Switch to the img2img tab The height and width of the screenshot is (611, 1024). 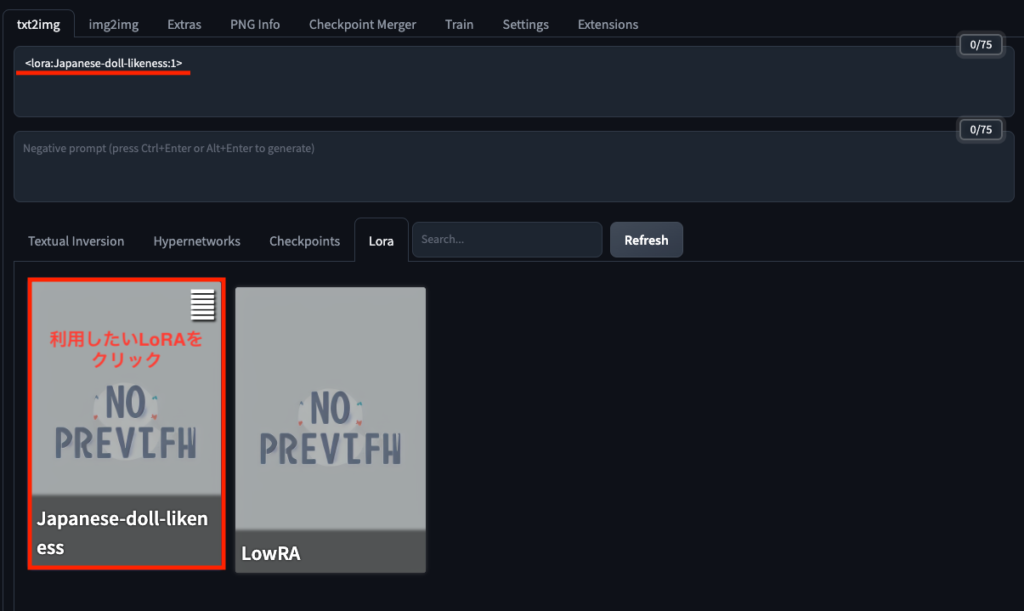(x=113, y=24)
